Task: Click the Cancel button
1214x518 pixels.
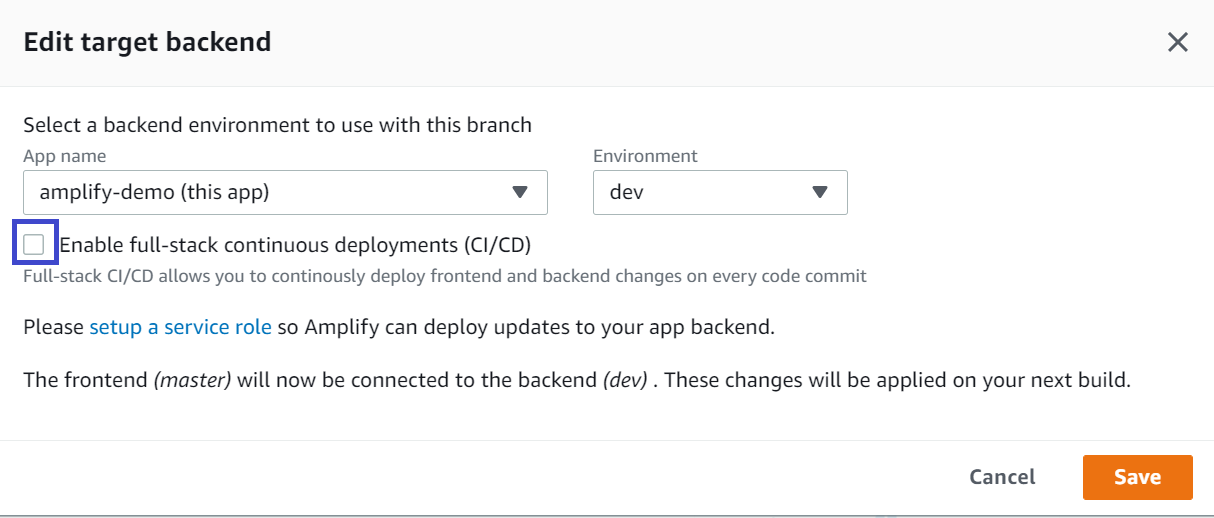Action: pyautogui.click(x=1002, y=477)
